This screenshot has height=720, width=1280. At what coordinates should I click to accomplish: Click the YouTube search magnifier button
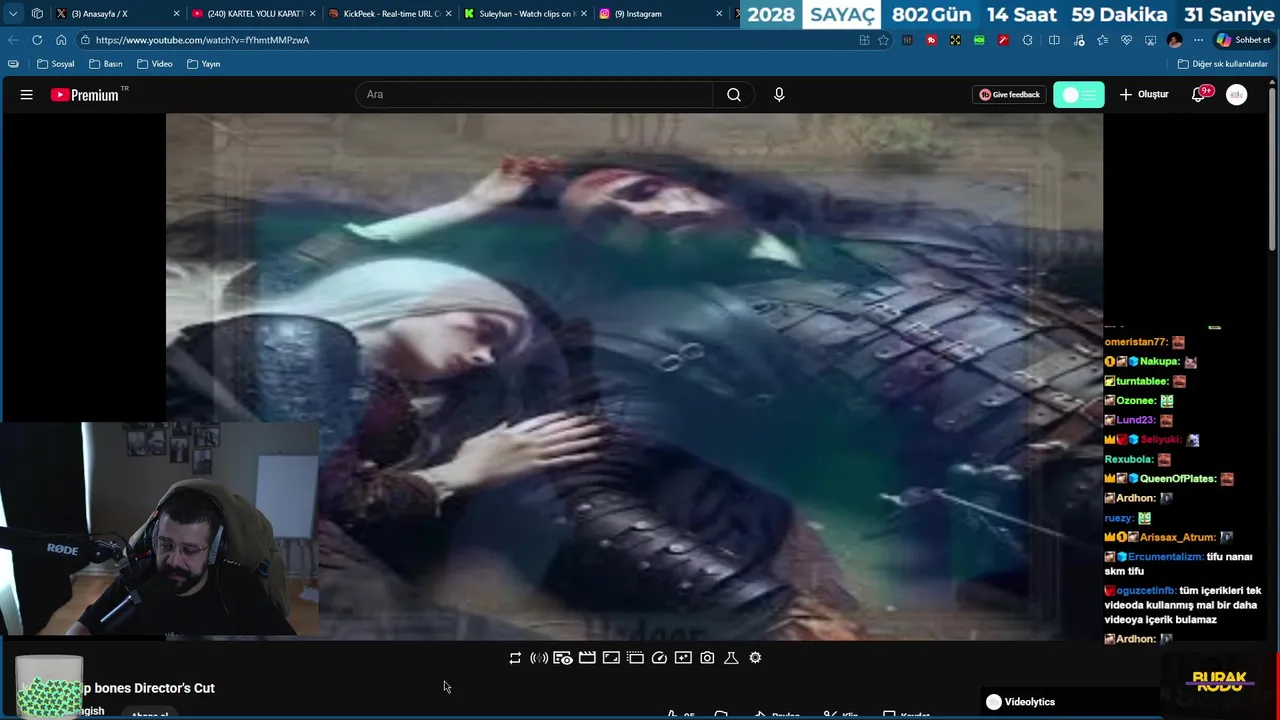pos(734,95)
